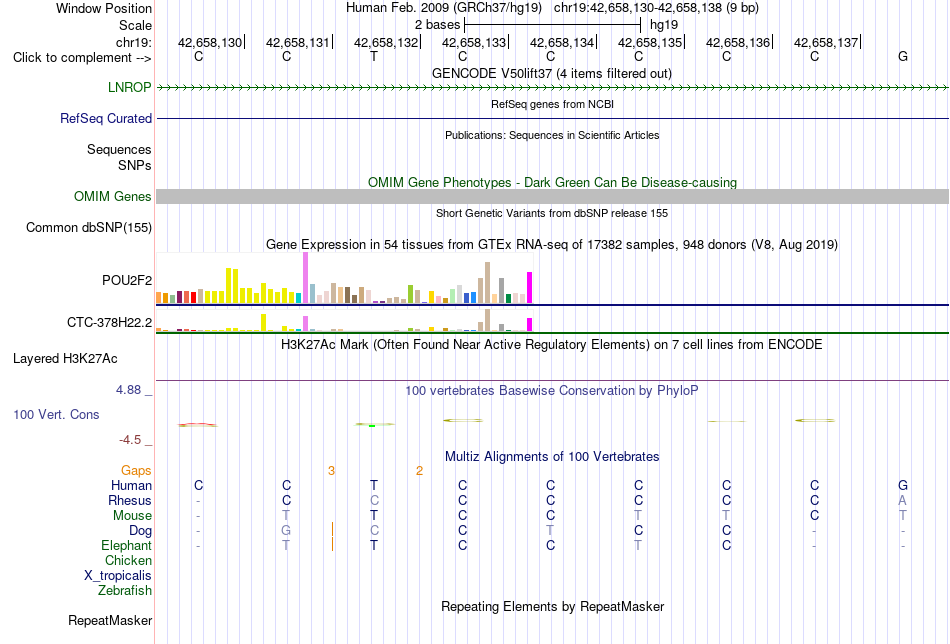Click 'Gene Expression in 54 tissues' title
Screen dimensions: 950x644
552,245
